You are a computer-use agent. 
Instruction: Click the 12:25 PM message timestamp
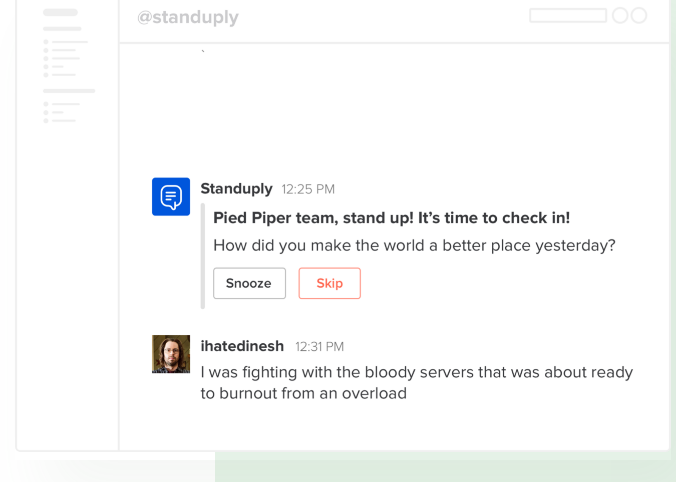coord(308,189)
